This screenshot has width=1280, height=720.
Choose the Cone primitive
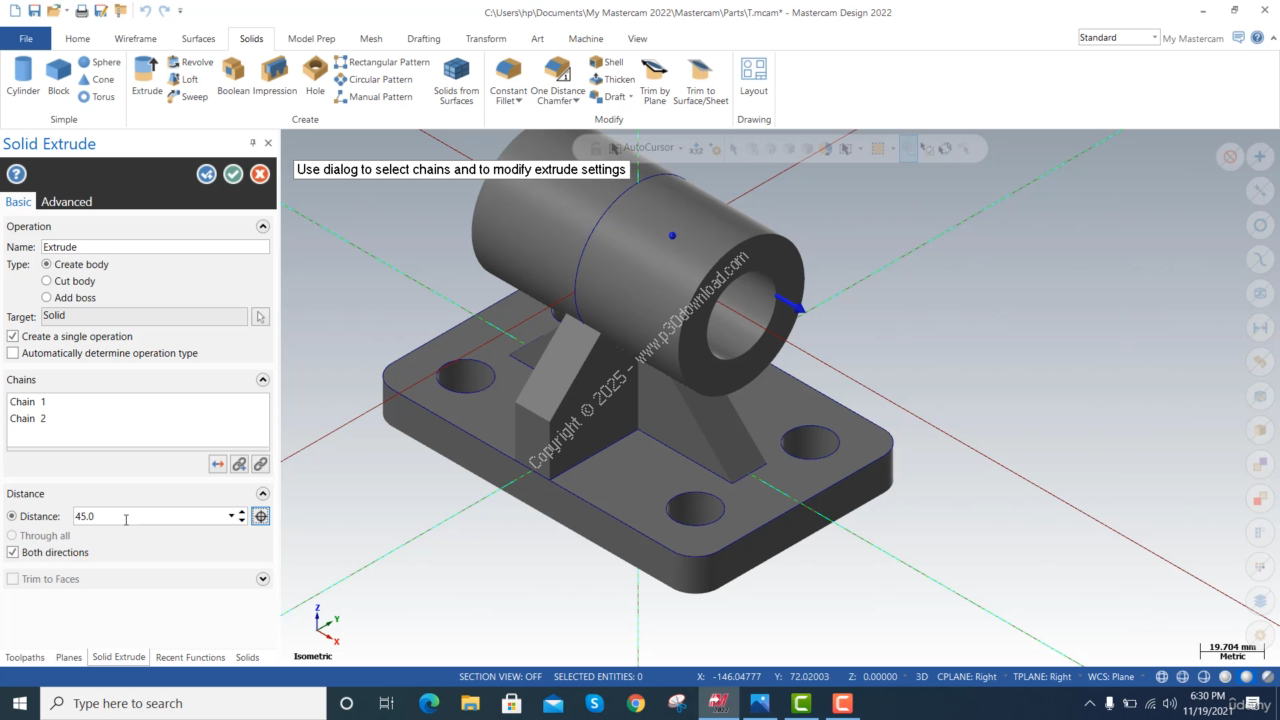(x=96, y=80)
